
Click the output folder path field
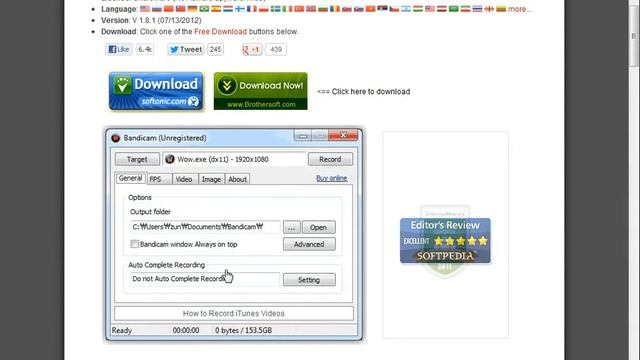pyautogui.click(x=205, y=227)
